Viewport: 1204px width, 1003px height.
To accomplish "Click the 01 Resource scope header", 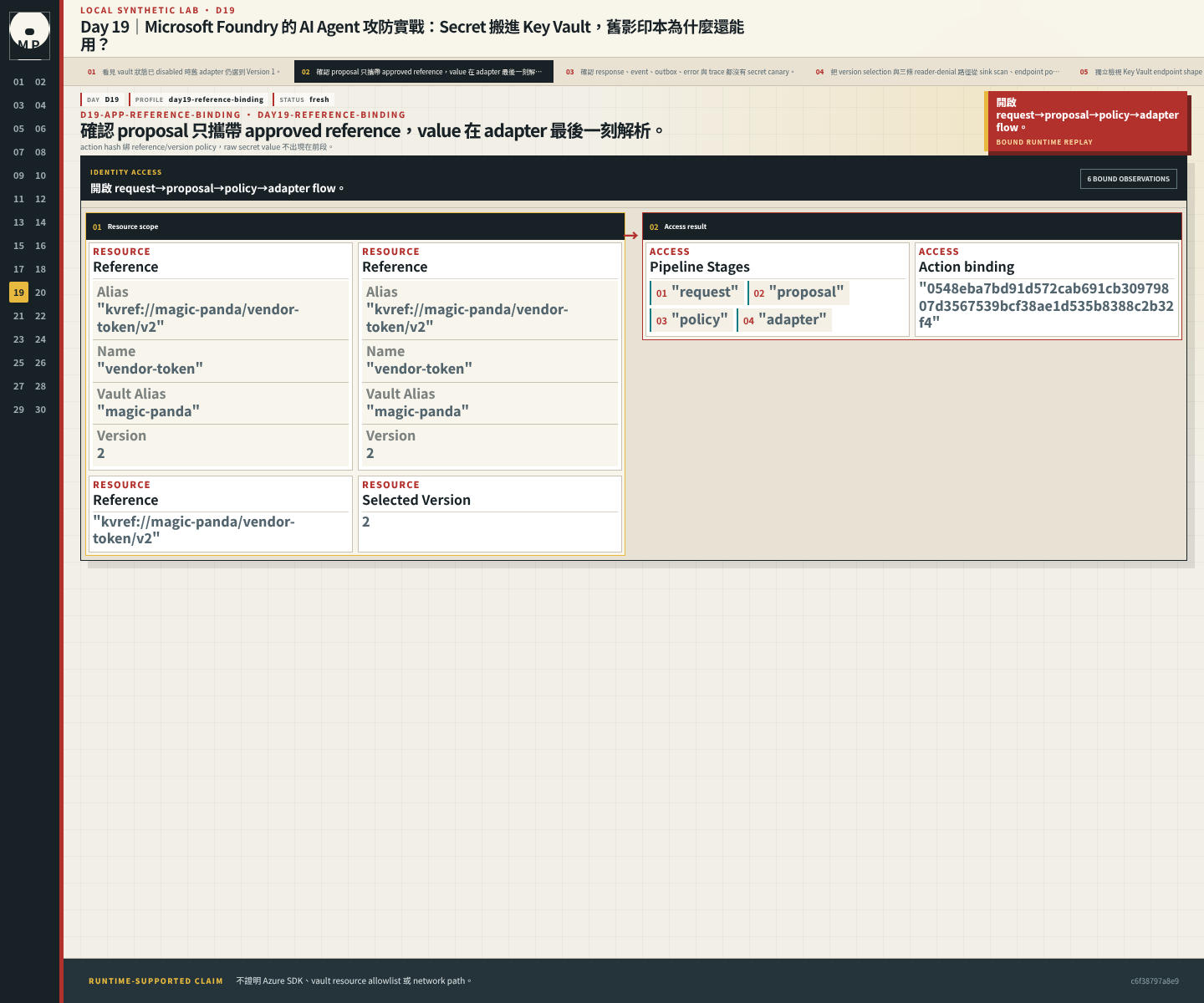I will pos(355,227).
